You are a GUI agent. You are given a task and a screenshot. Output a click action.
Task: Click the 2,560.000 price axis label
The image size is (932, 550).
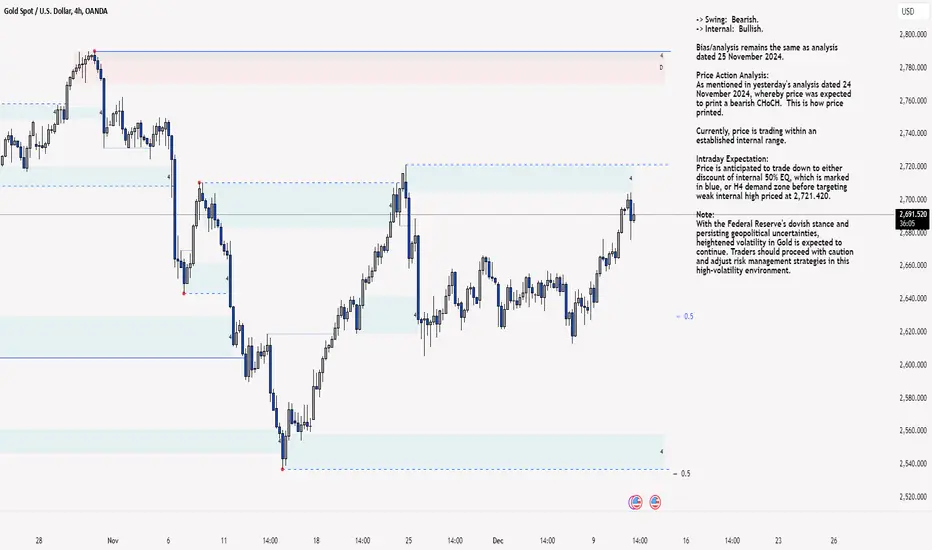pos(912,430)
